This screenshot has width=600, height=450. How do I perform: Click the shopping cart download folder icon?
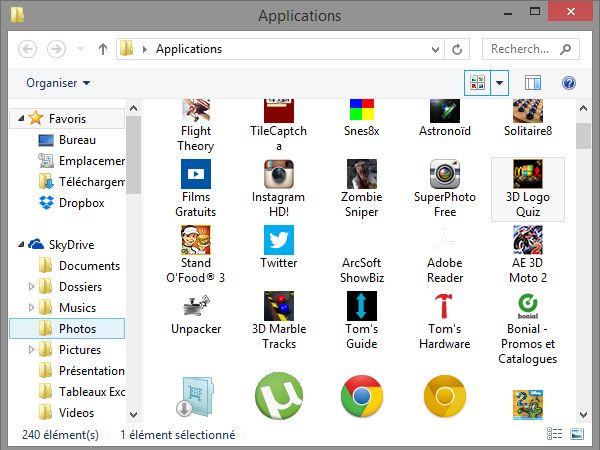[x=196, y=397]
